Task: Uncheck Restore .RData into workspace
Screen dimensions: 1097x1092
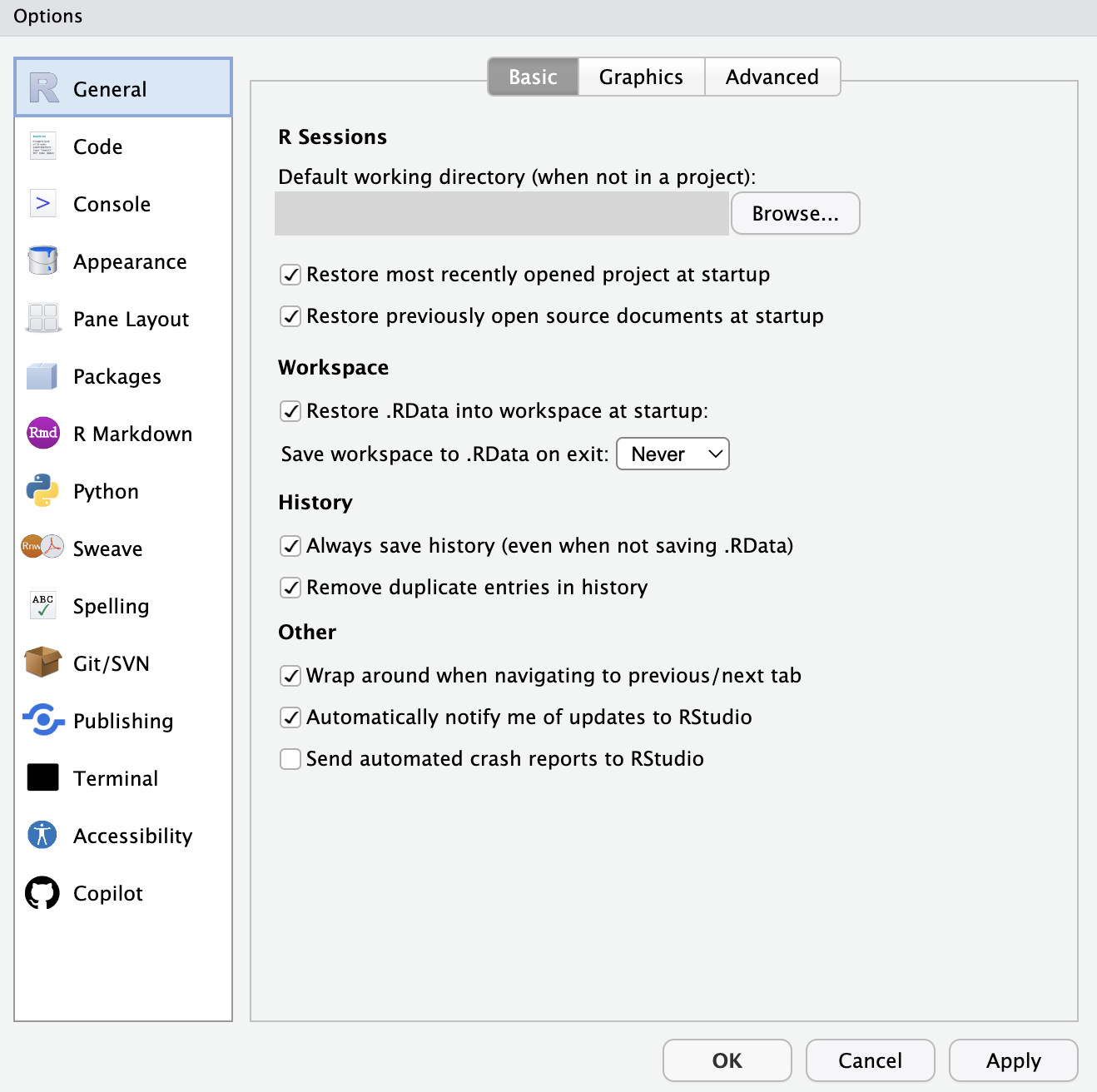Action: pos(290,411)
